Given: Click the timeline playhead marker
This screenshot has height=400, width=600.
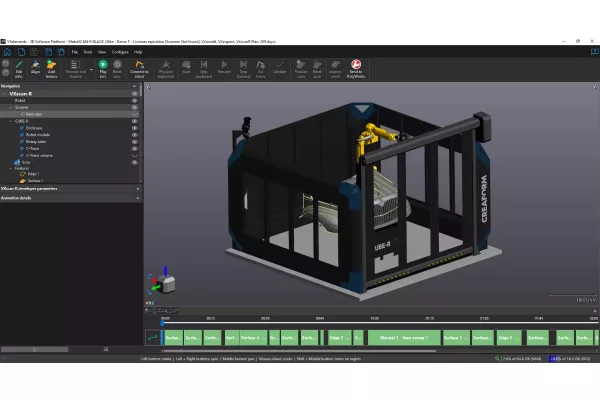Looking at the screenshot, I should point(162,323).
